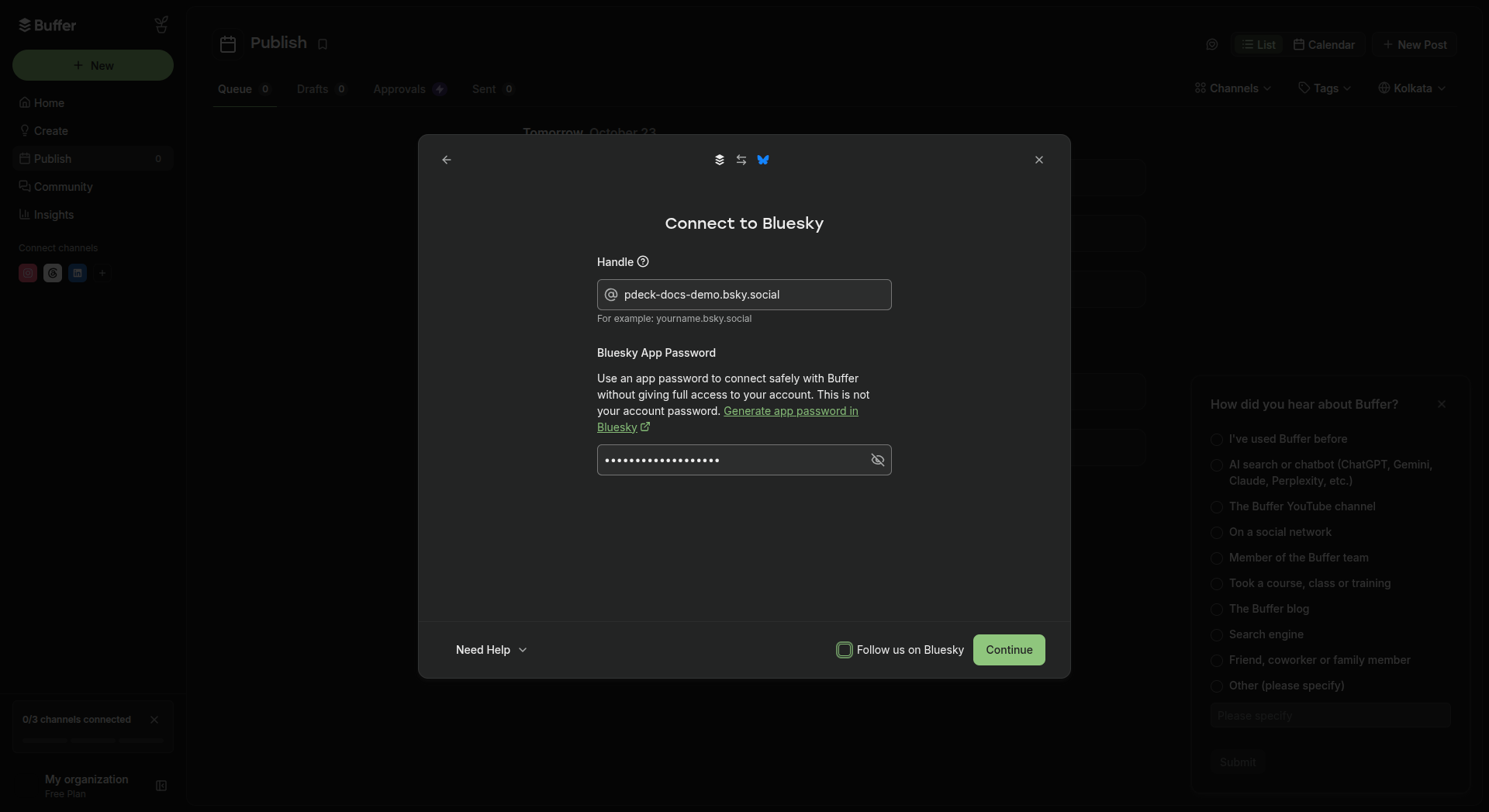Expand the Need Help dropdown
Image resolution: width=1489 pixels, height=812 pixels.
click(x=492, y=650)
